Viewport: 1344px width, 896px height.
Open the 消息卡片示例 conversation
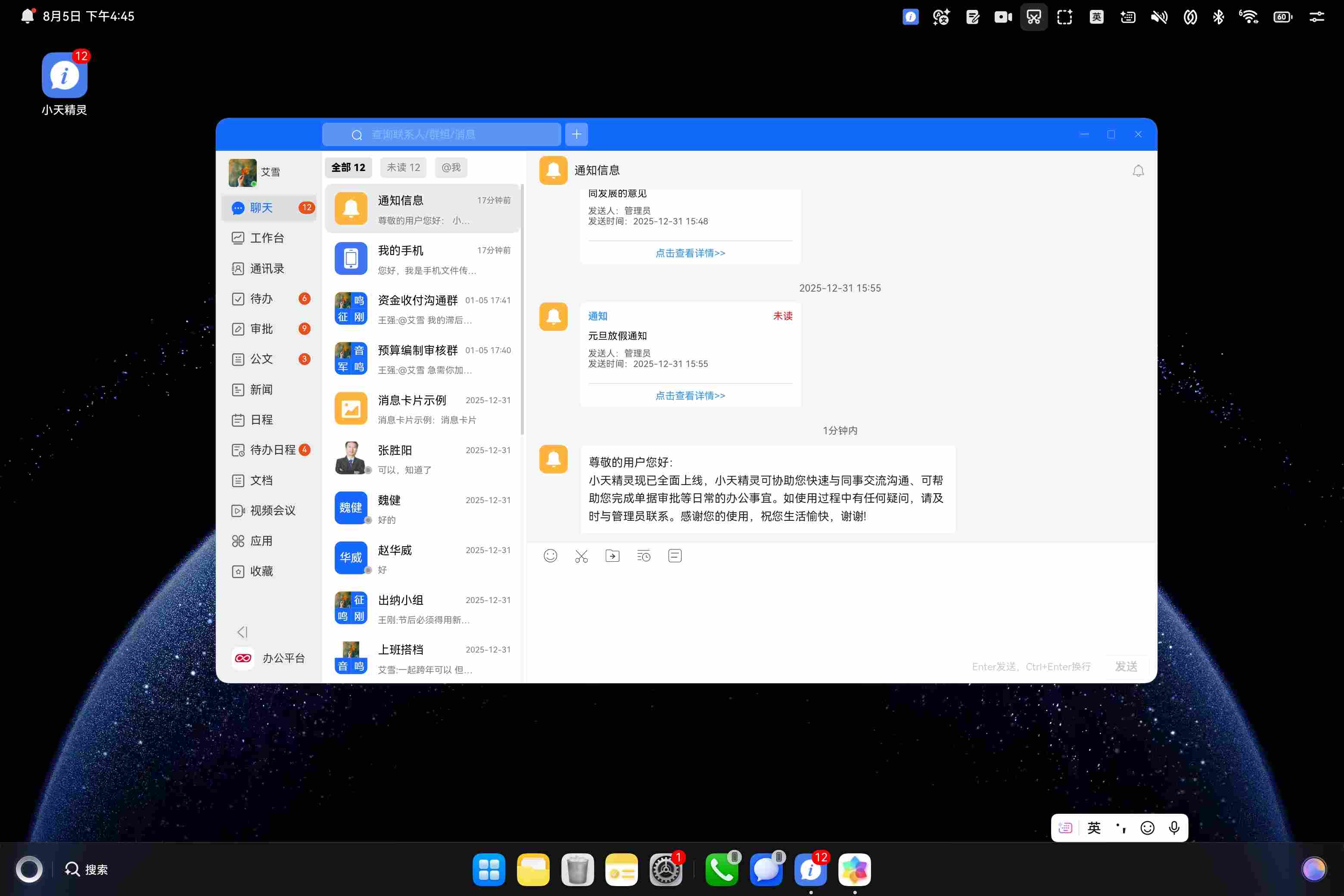[x=422, y=408]
